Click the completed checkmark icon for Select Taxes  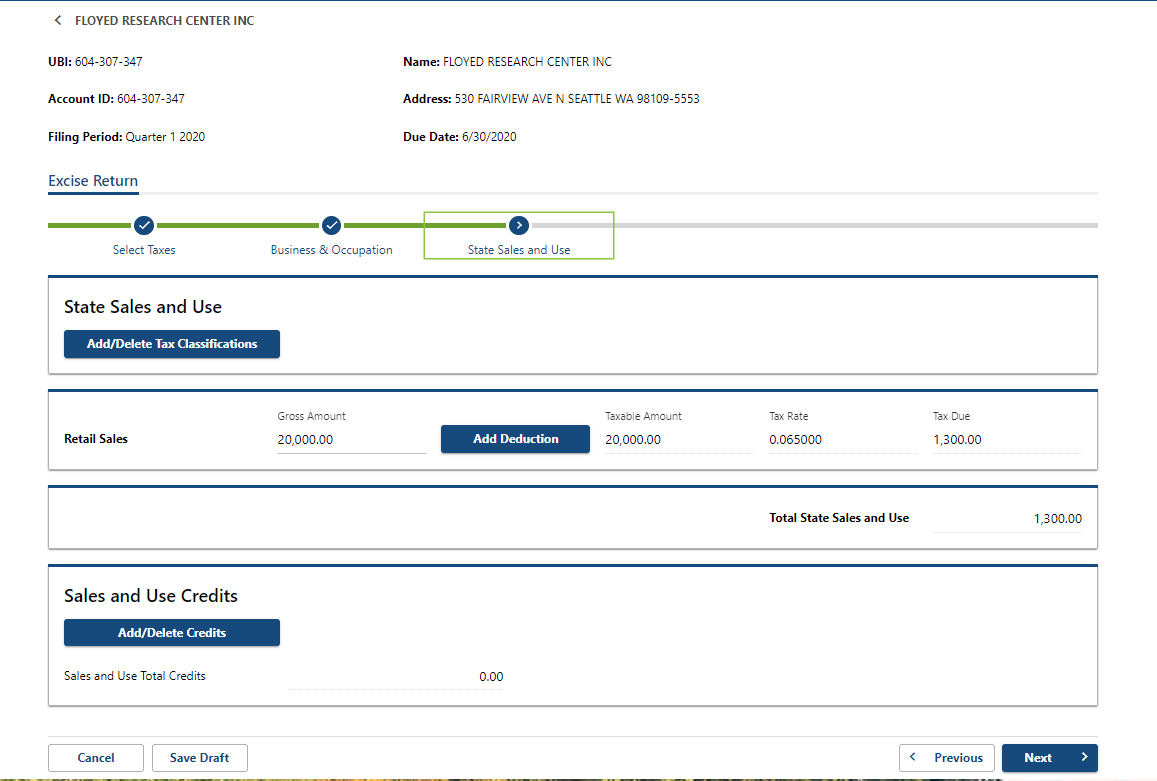(x=144, y=225)
